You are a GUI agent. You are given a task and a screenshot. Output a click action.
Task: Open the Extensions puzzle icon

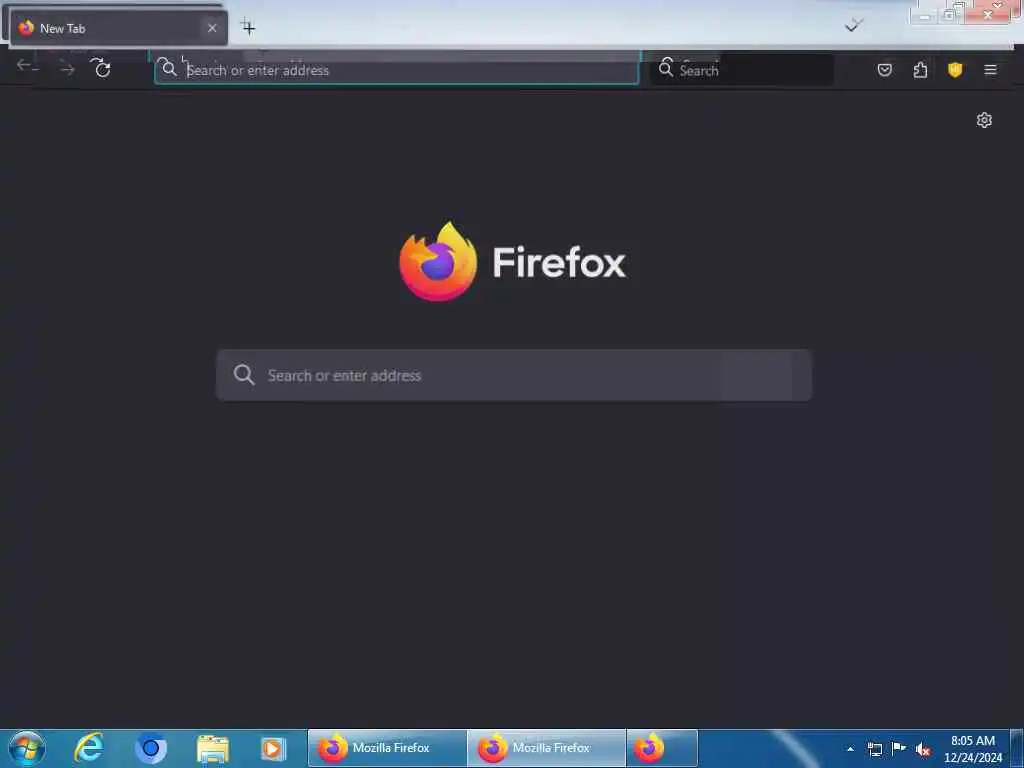pyautogui.click(x=920, y=69)
